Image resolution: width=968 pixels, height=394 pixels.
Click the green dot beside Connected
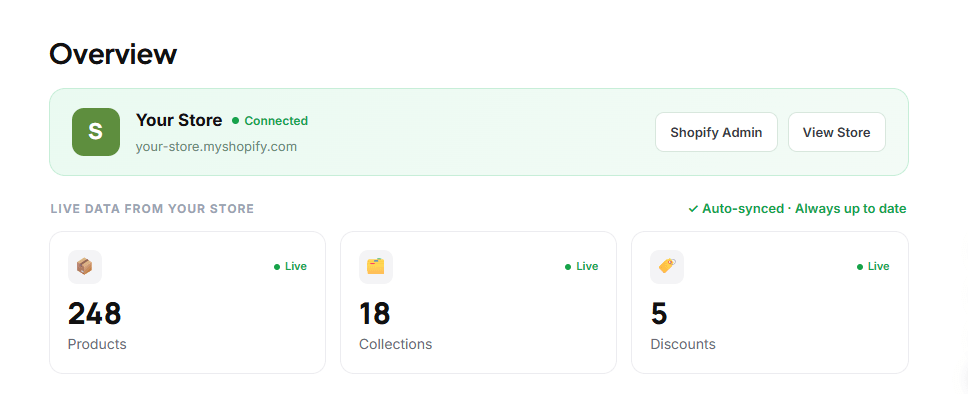235,120
